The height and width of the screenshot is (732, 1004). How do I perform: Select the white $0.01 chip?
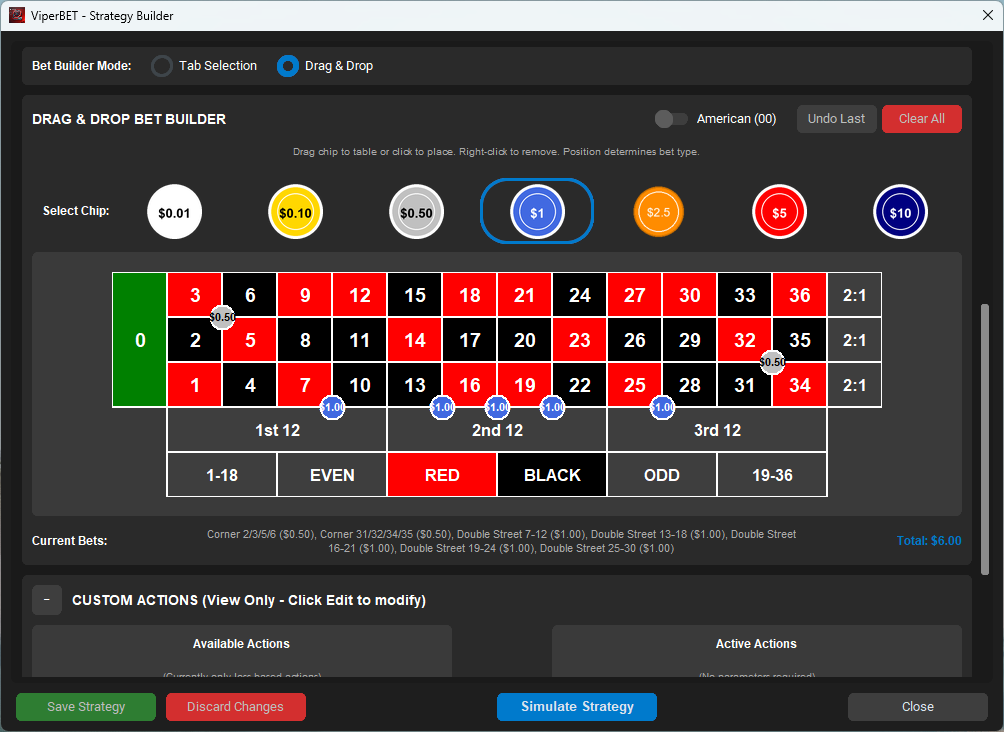[174, 212]
